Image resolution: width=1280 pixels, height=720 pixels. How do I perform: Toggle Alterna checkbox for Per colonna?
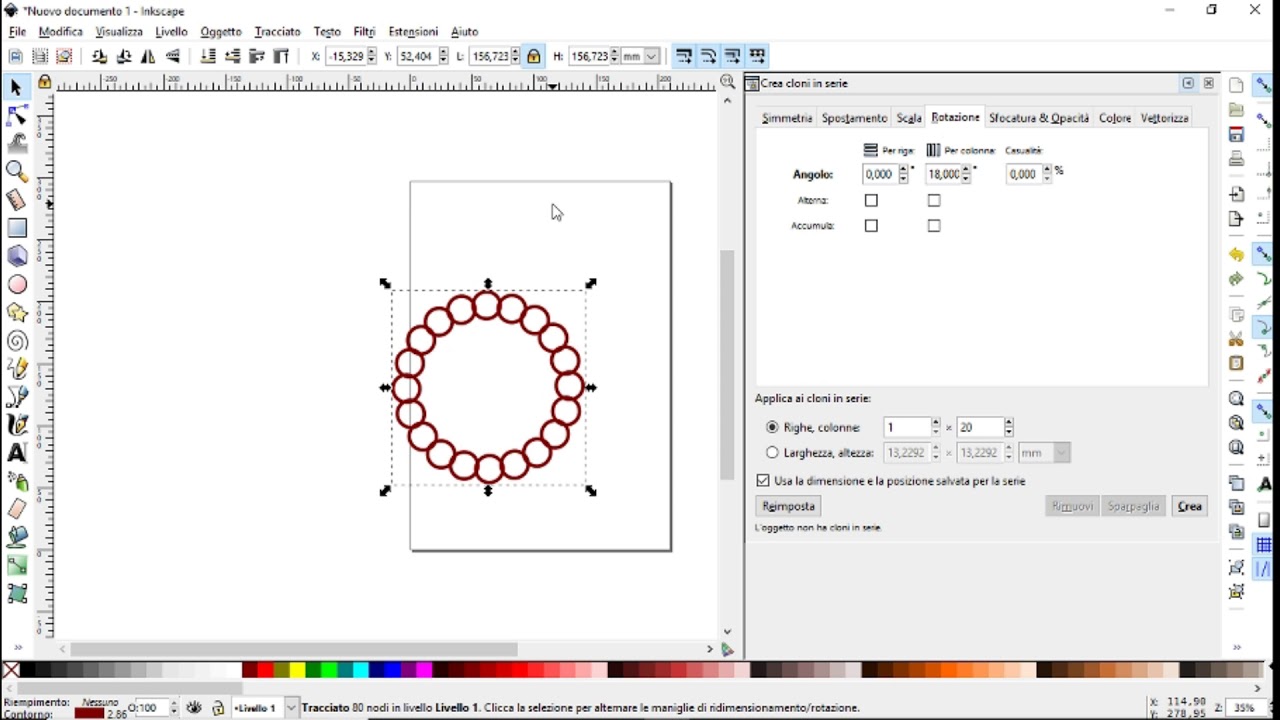(934, 200)
